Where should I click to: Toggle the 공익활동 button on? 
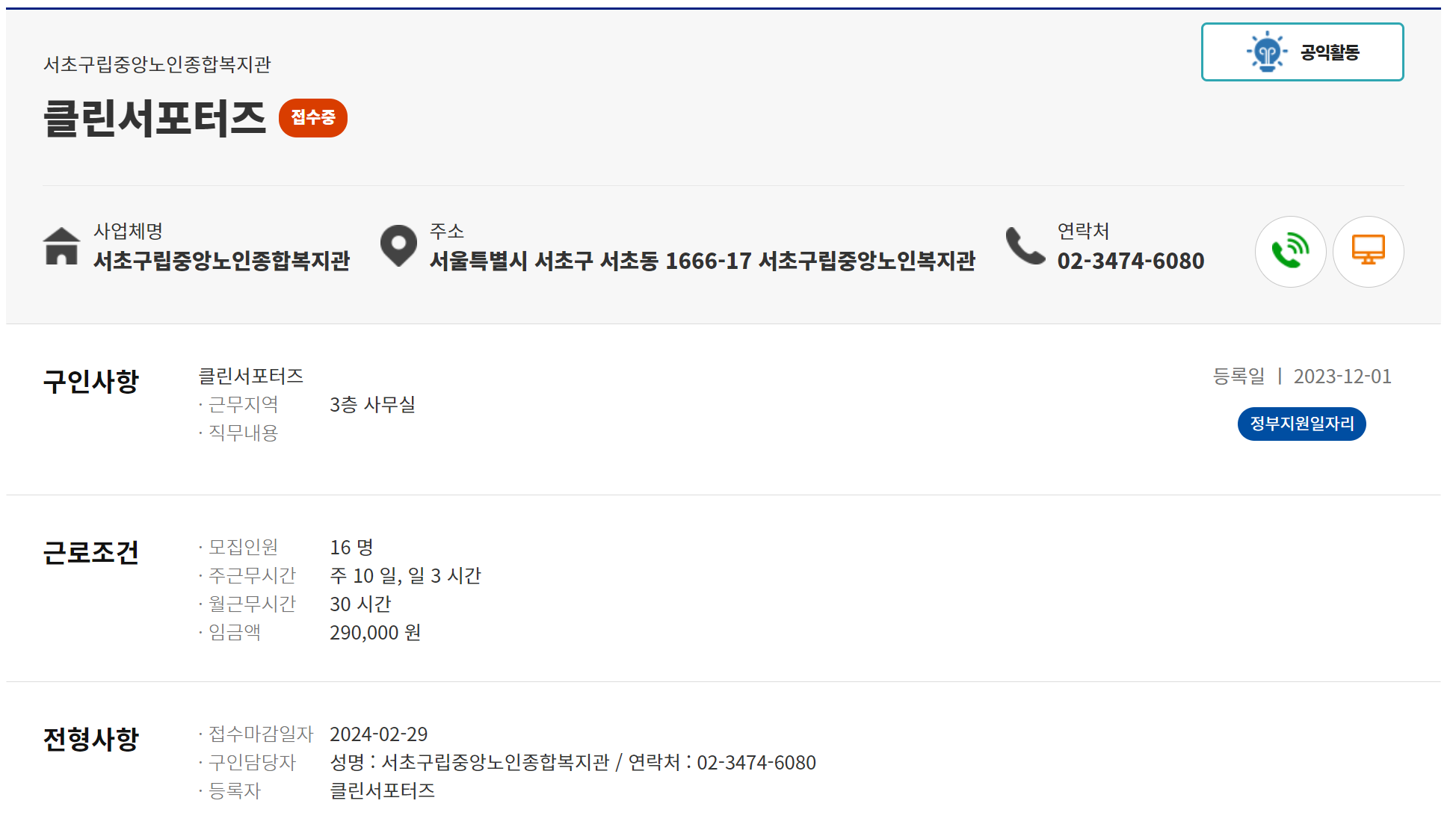click(x=1302, y=52)
